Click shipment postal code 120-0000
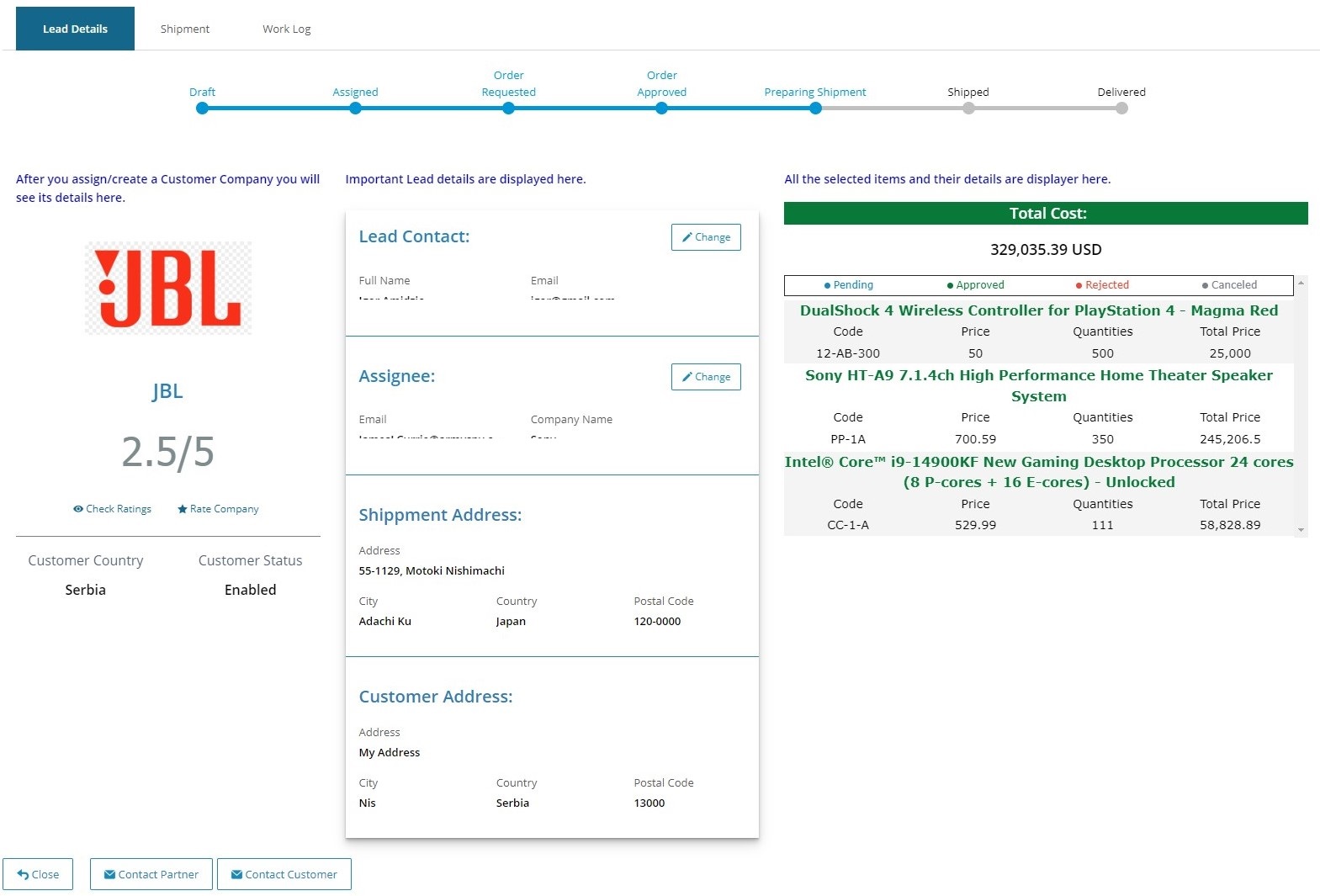This screenshot has width=1320, height=896. coord(657,621)
